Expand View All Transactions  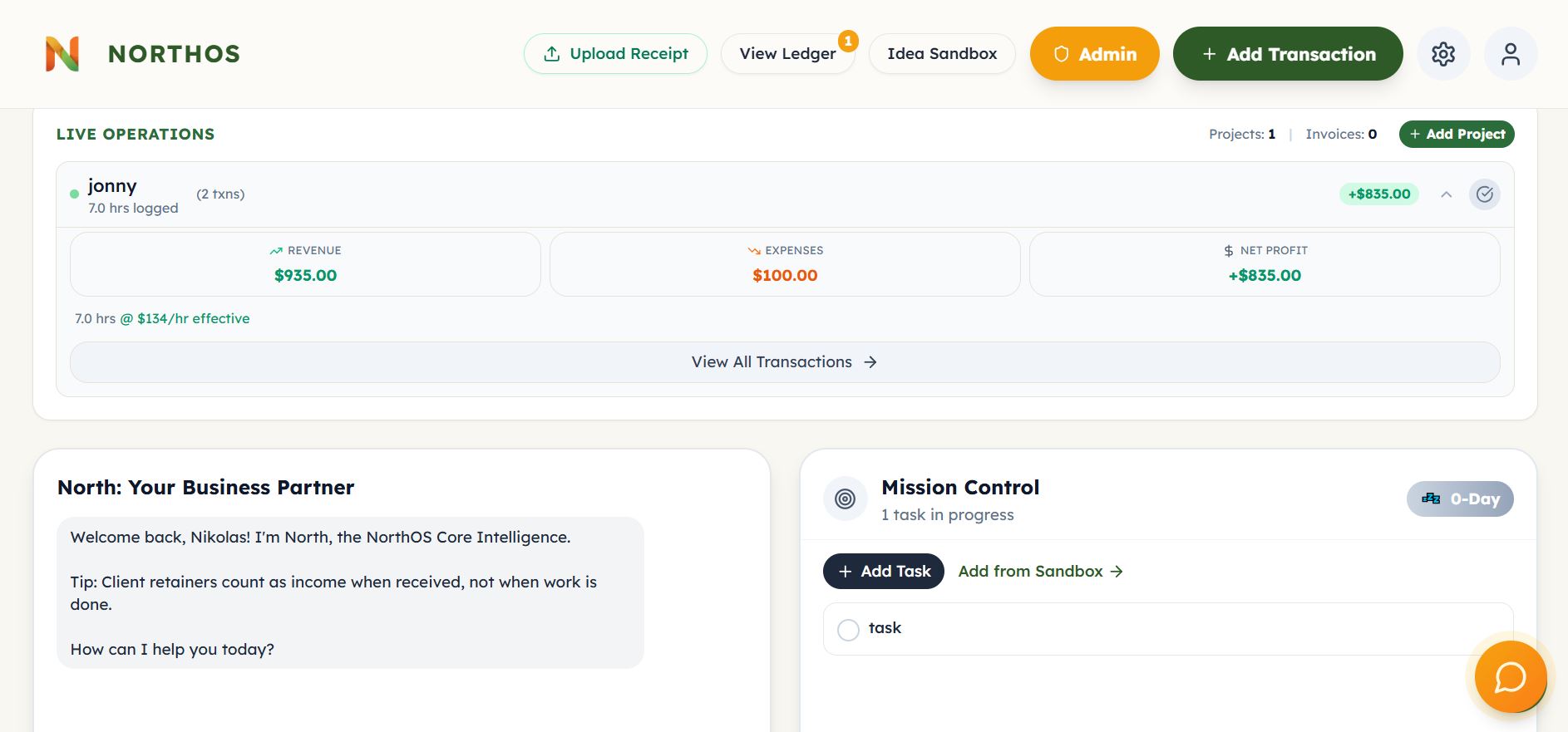784,362
